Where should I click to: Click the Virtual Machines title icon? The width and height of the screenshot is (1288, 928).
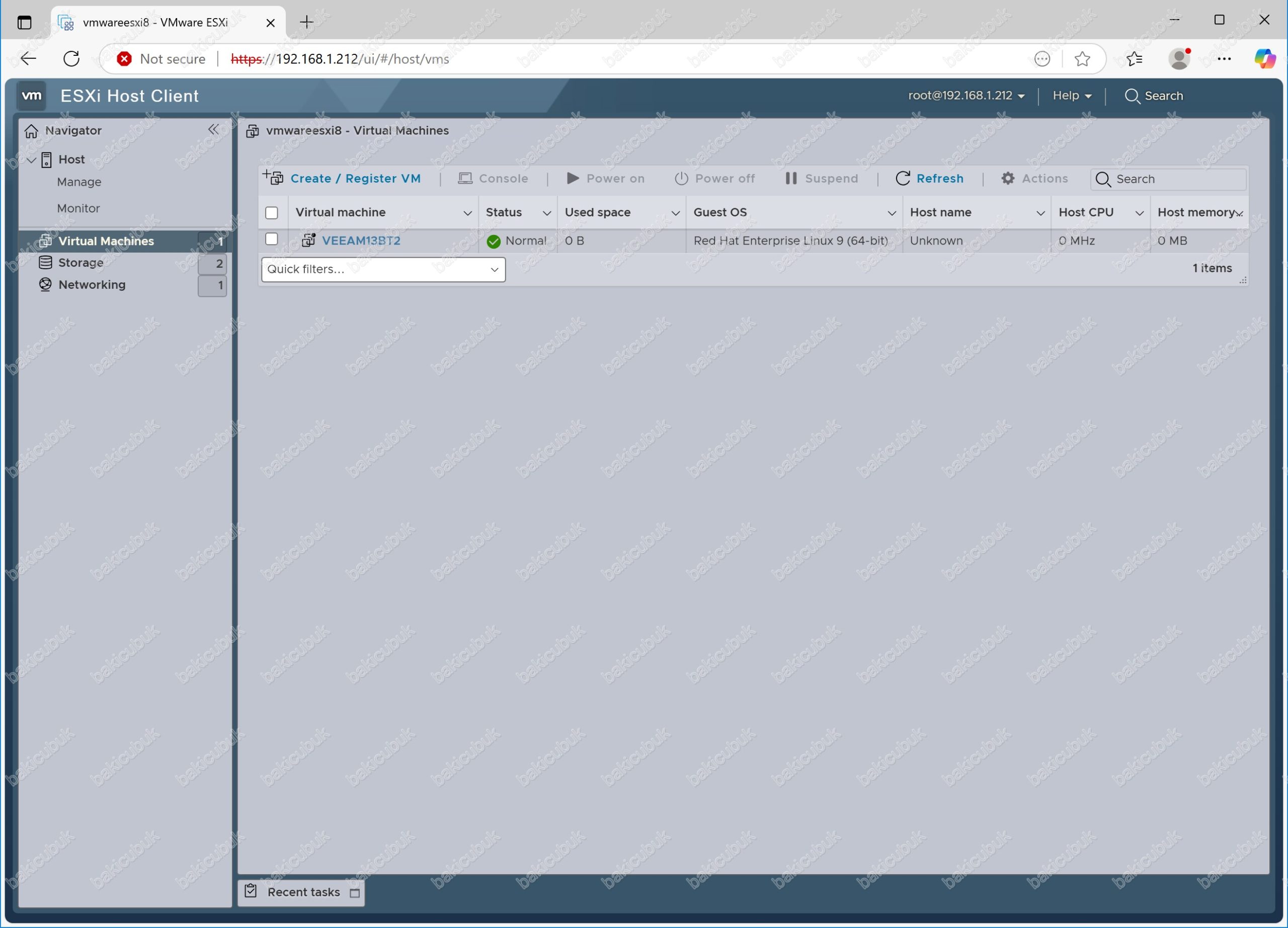coord(253,131)
